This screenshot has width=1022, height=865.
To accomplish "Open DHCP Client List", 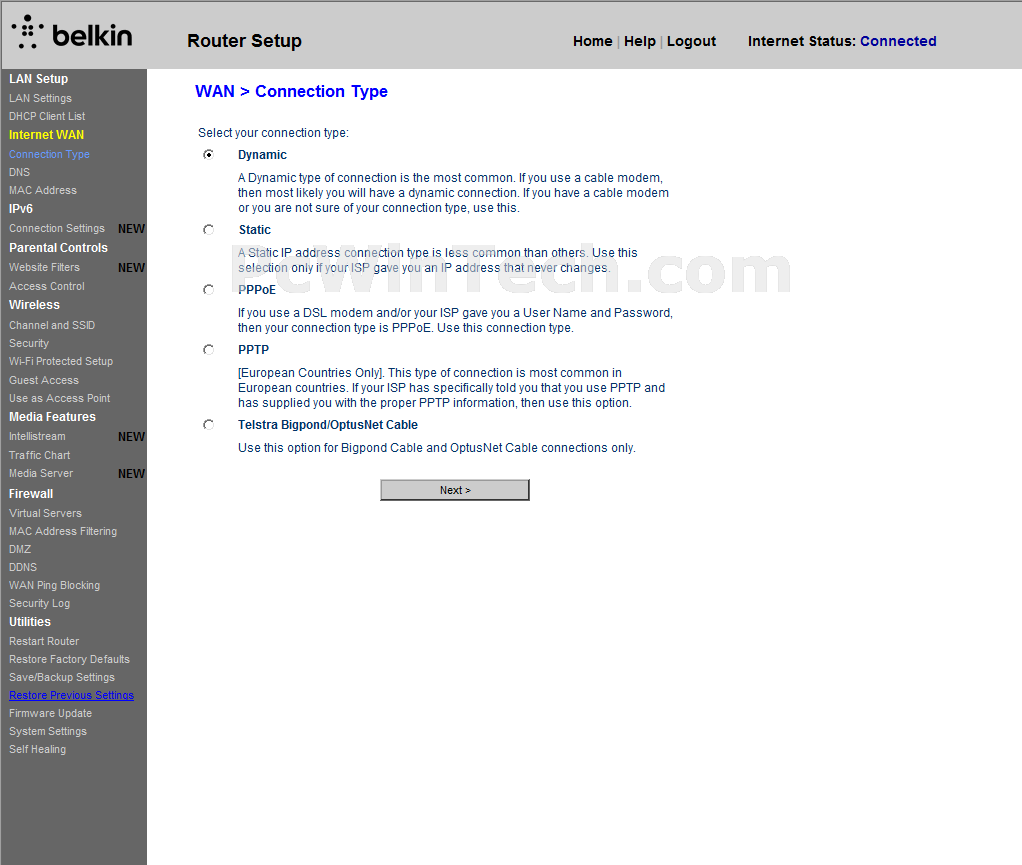I will click(47, 116).
